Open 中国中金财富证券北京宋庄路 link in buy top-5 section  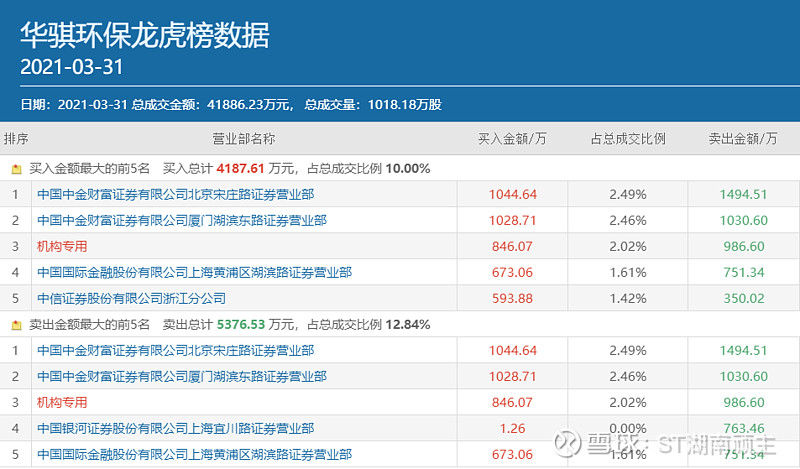(x=176, y=194)
